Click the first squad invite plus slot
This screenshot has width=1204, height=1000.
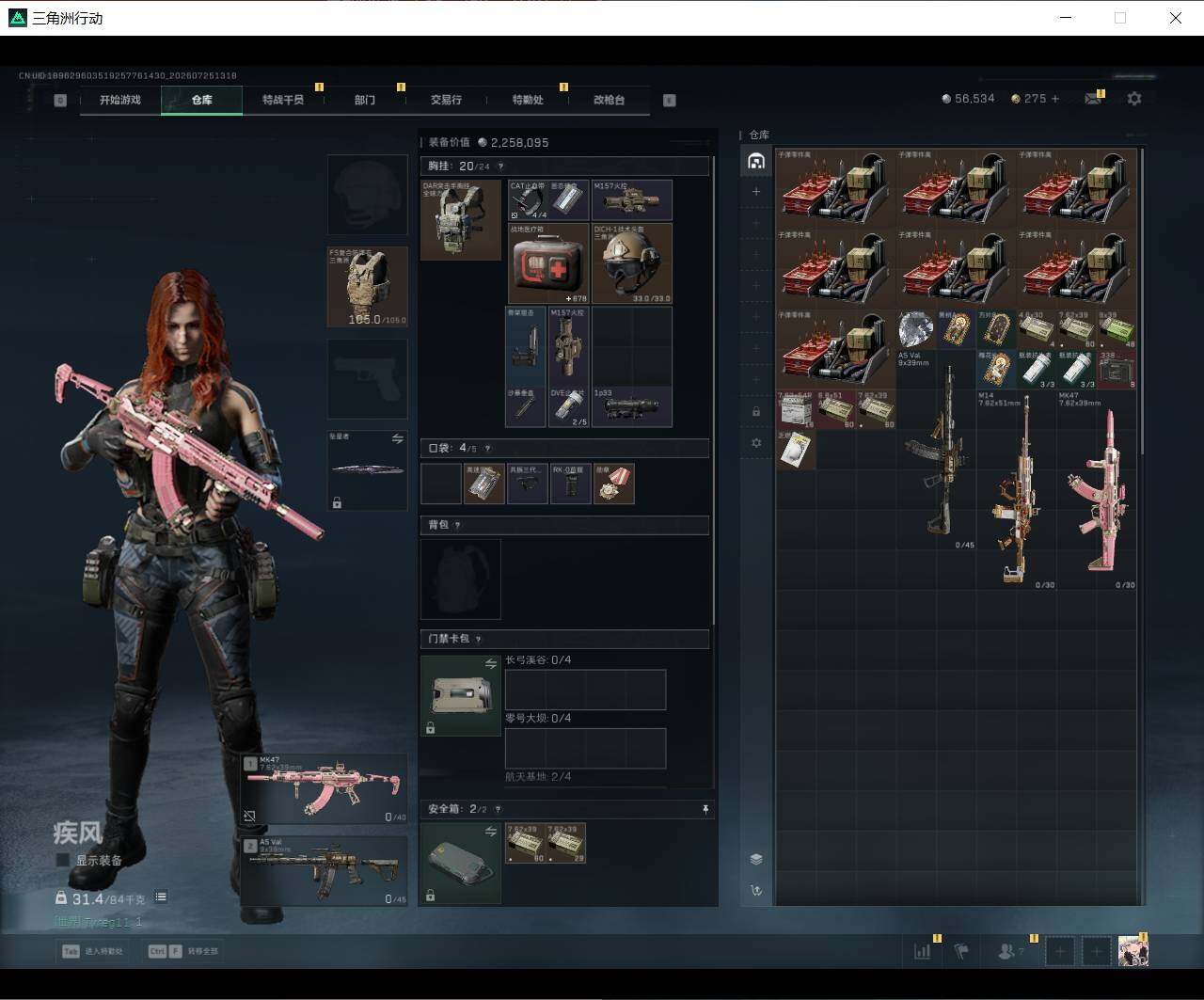click(1060, 951)
